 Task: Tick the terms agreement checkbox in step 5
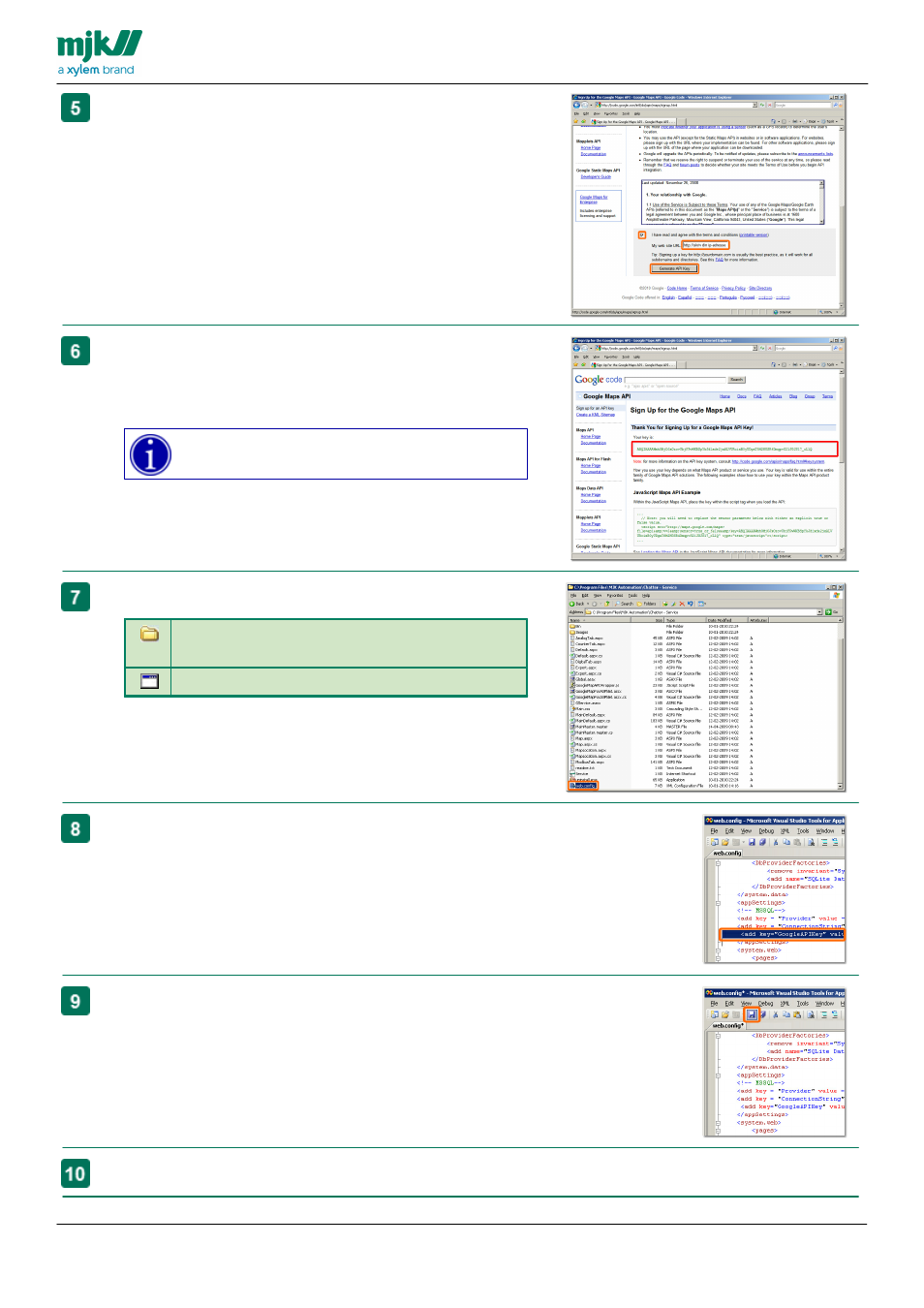641,234
